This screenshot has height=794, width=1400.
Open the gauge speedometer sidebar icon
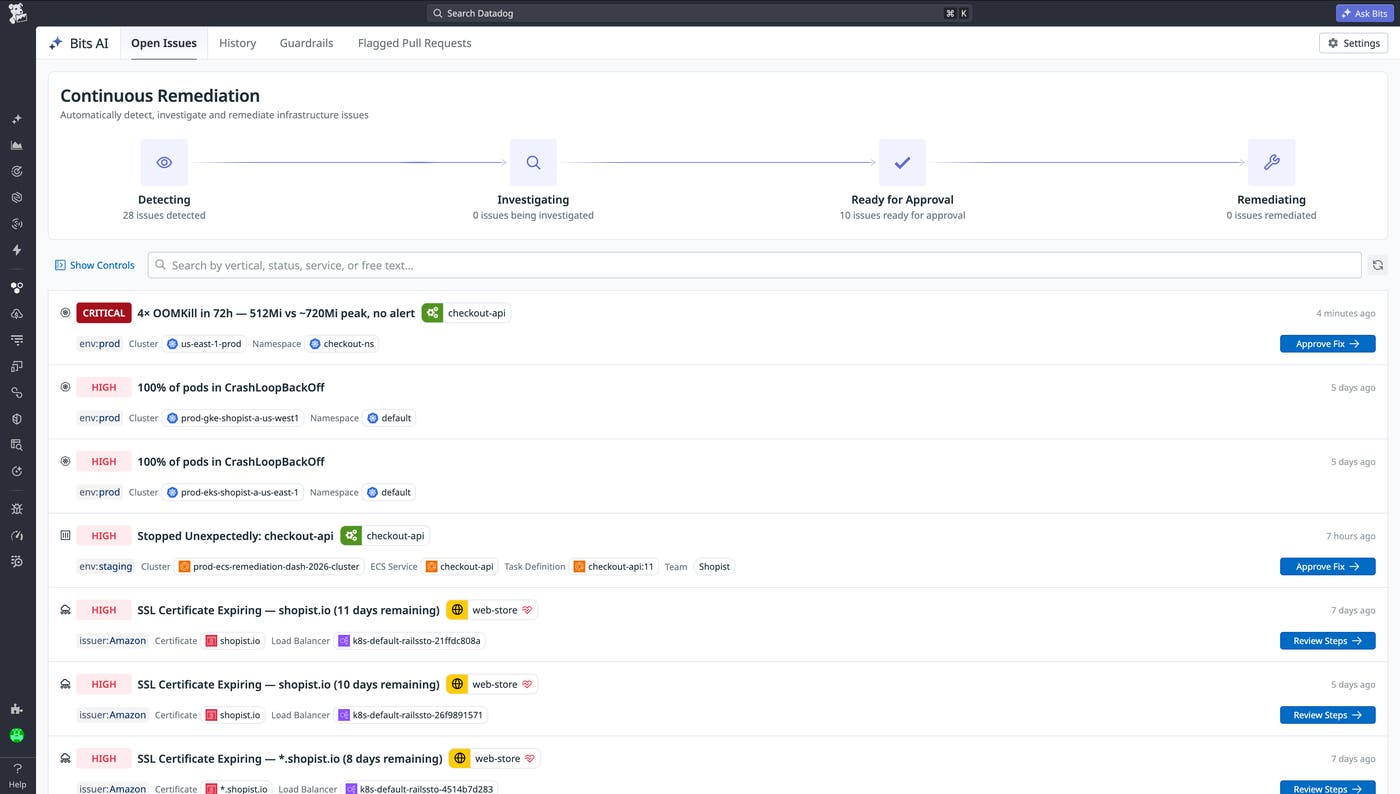[x=17, y=535]
